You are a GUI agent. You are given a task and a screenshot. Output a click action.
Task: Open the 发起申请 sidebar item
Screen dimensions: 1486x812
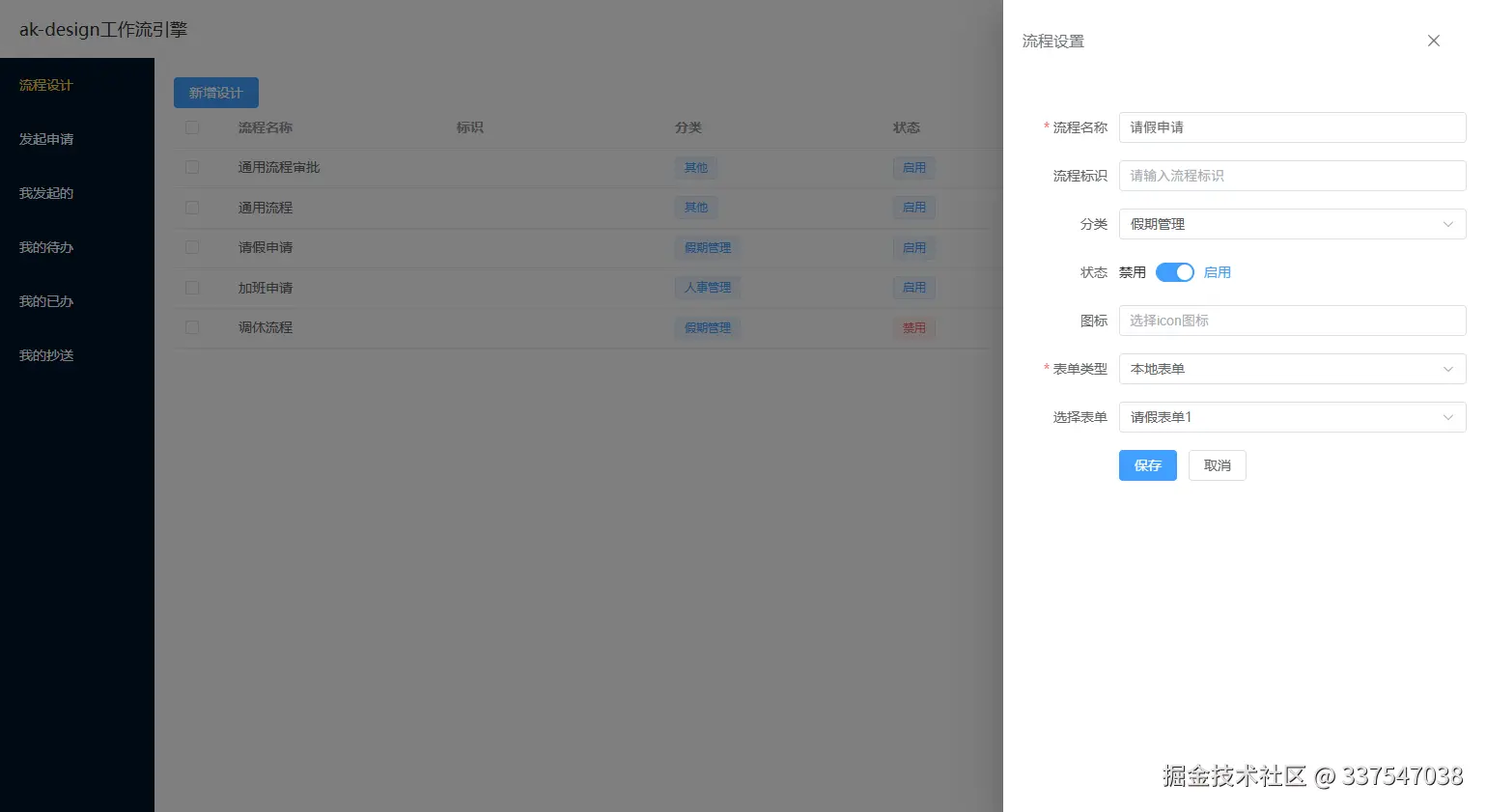click(45, 139)
